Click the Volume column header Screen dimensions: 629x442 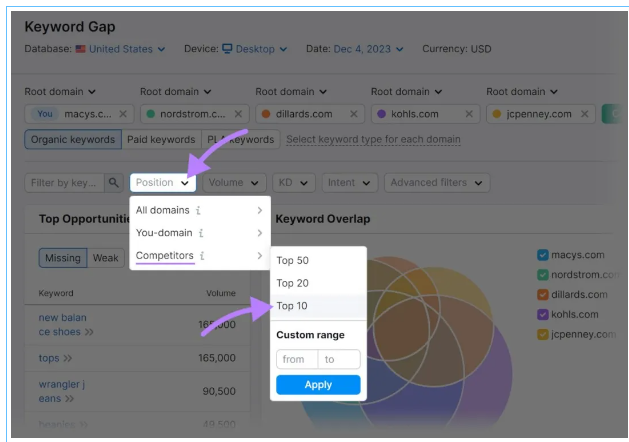coord(221,293)
